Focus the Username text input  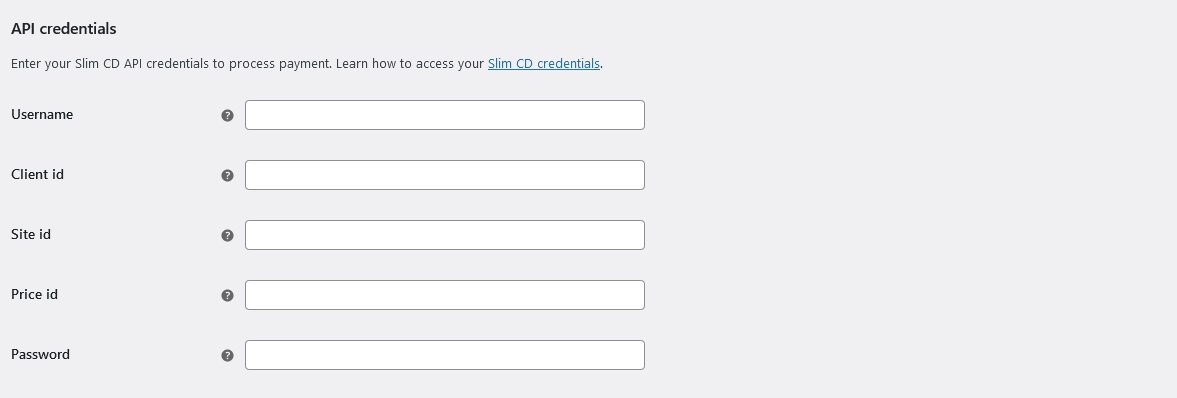pyautogui.click(x=444, y=115)
